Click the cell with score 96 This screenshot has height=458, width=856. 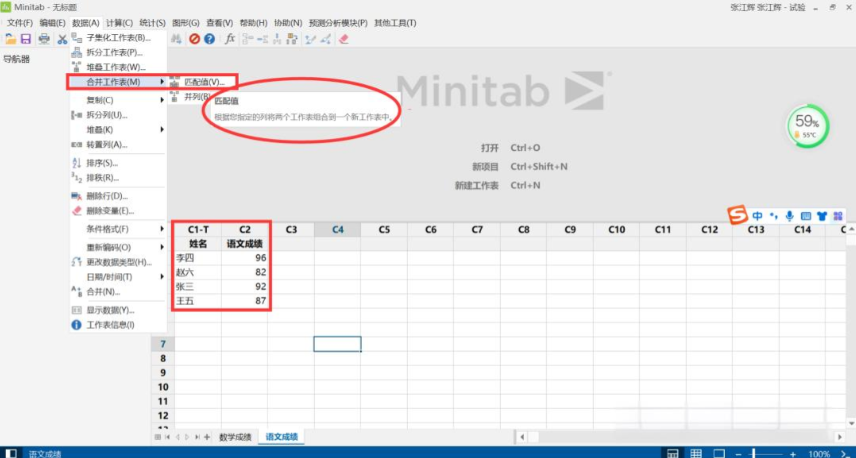coord(245,258)
